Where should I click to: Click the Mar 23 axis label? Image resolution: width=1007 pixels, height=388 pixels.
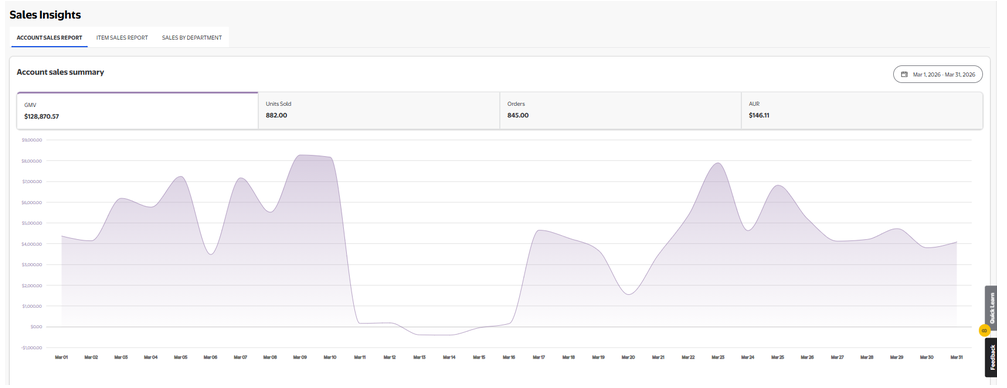(718, 357)
